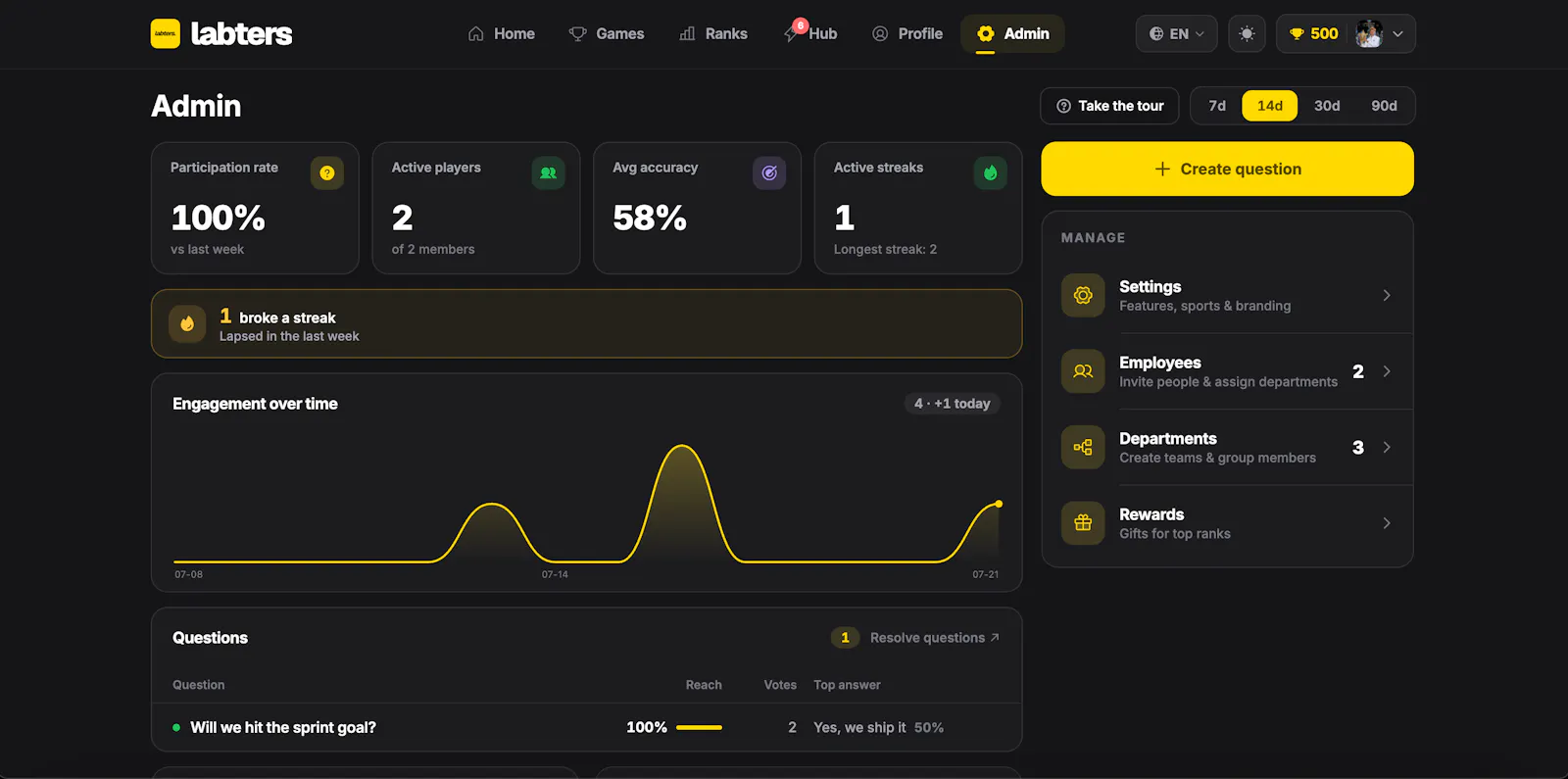This screenshot has width=1568, height=779.
Task: Click the Games trophy icon
Action: pos(578,33)
